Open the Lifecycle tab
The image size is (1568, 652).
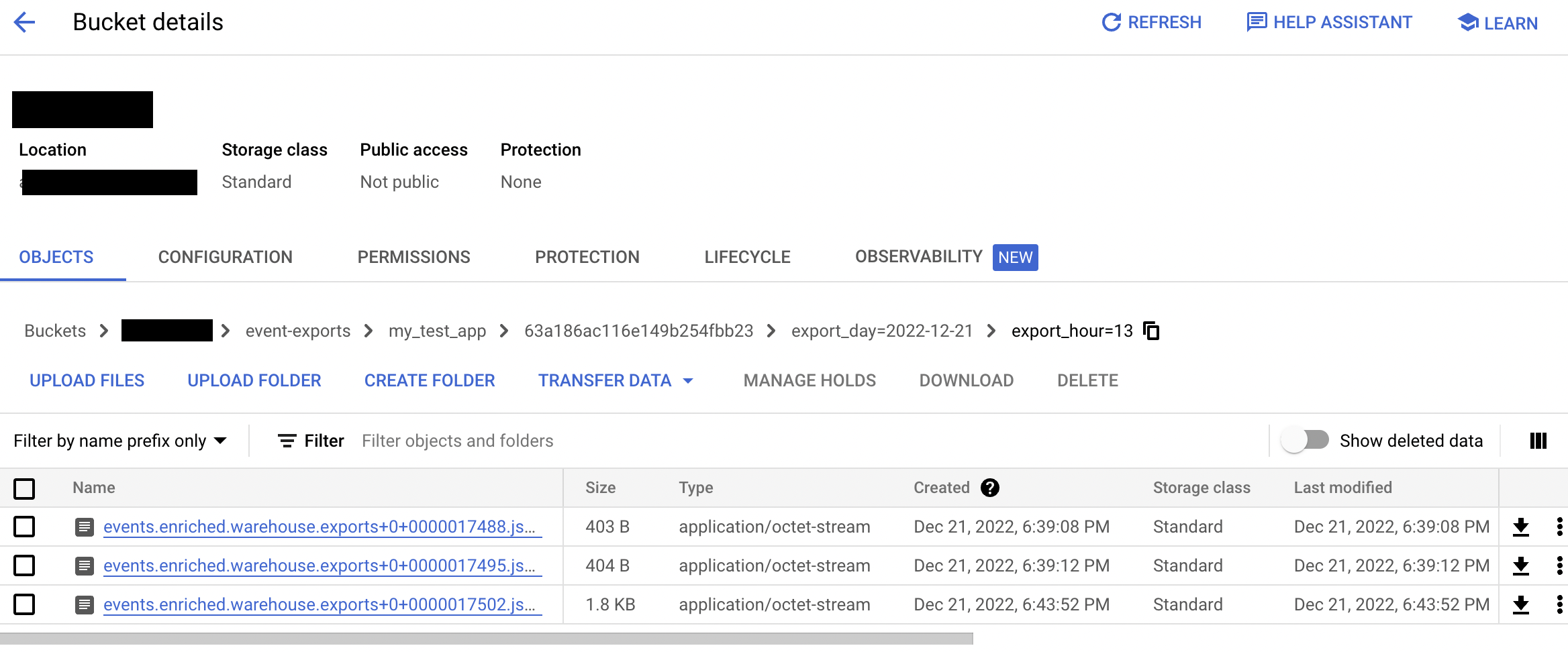click(x=748, y=257)
